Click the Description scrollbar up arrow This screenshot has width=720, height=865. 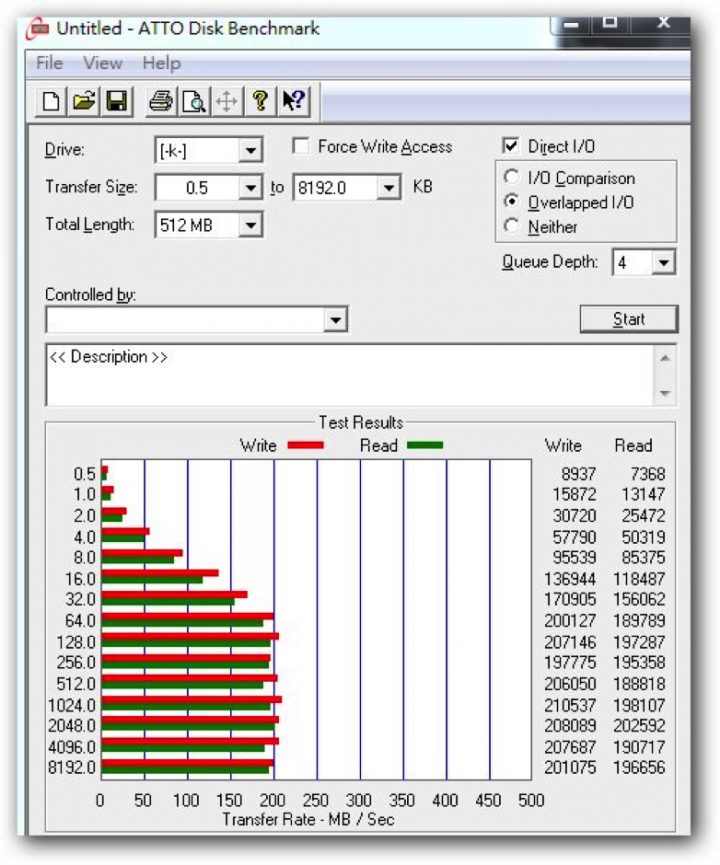click(x=665, y=359)
